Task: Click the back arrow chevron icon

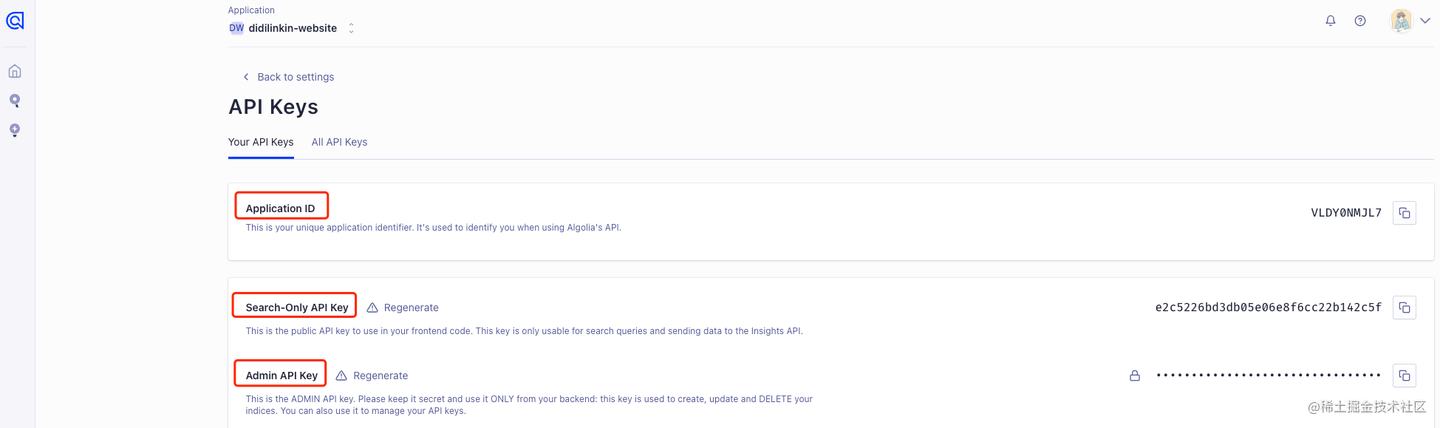Action: click(246, 77)
